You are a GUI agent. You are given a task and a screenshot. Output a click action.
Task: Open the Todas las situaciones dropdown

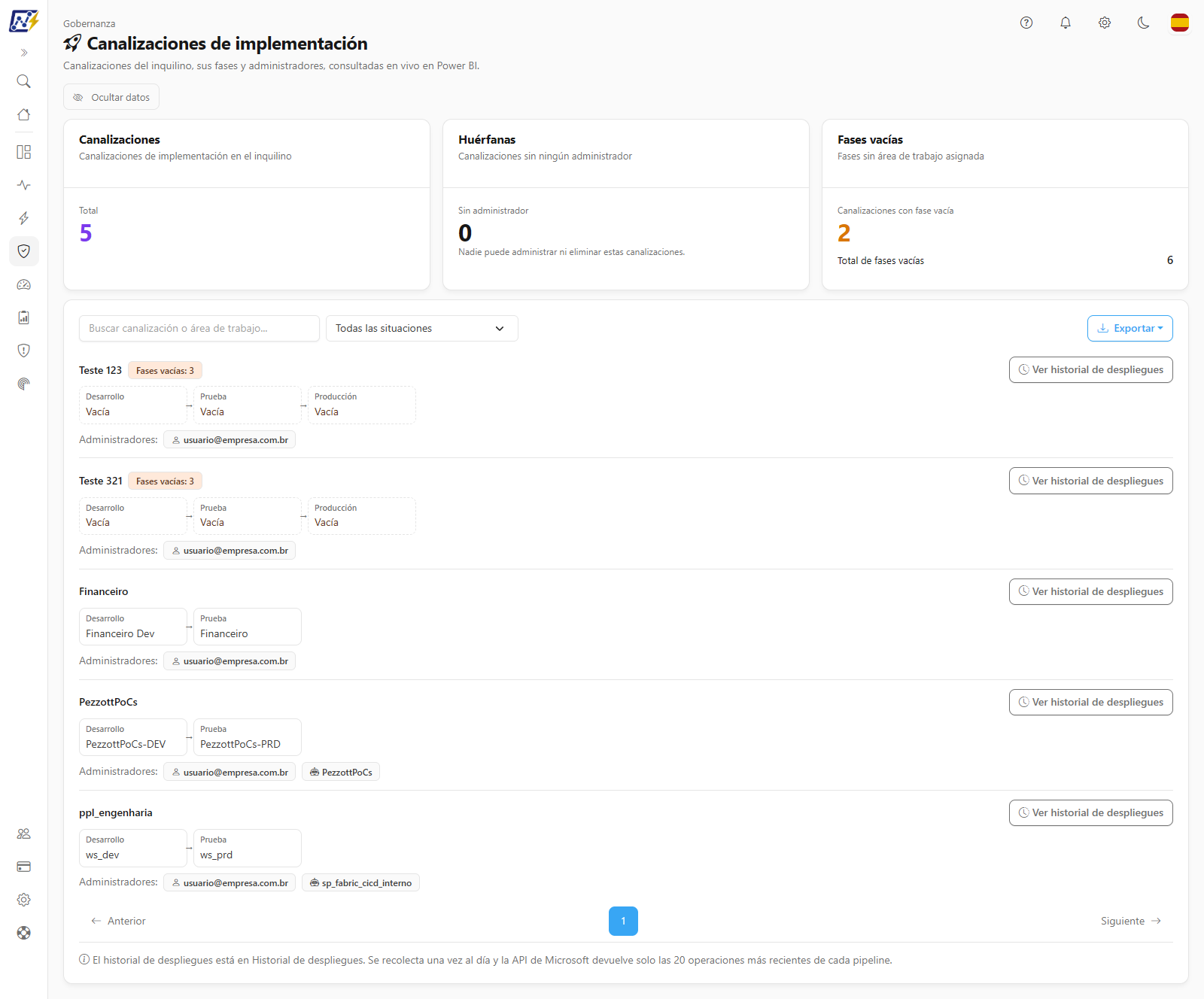tap(422, 329)
